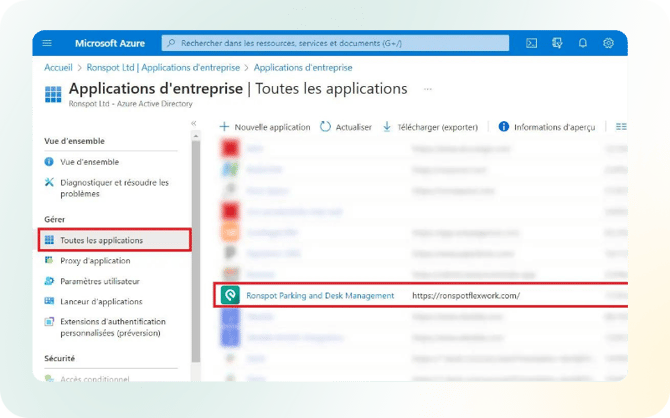
Task: Click the Télécharger download arrow icon
Action: coord(387,127)
